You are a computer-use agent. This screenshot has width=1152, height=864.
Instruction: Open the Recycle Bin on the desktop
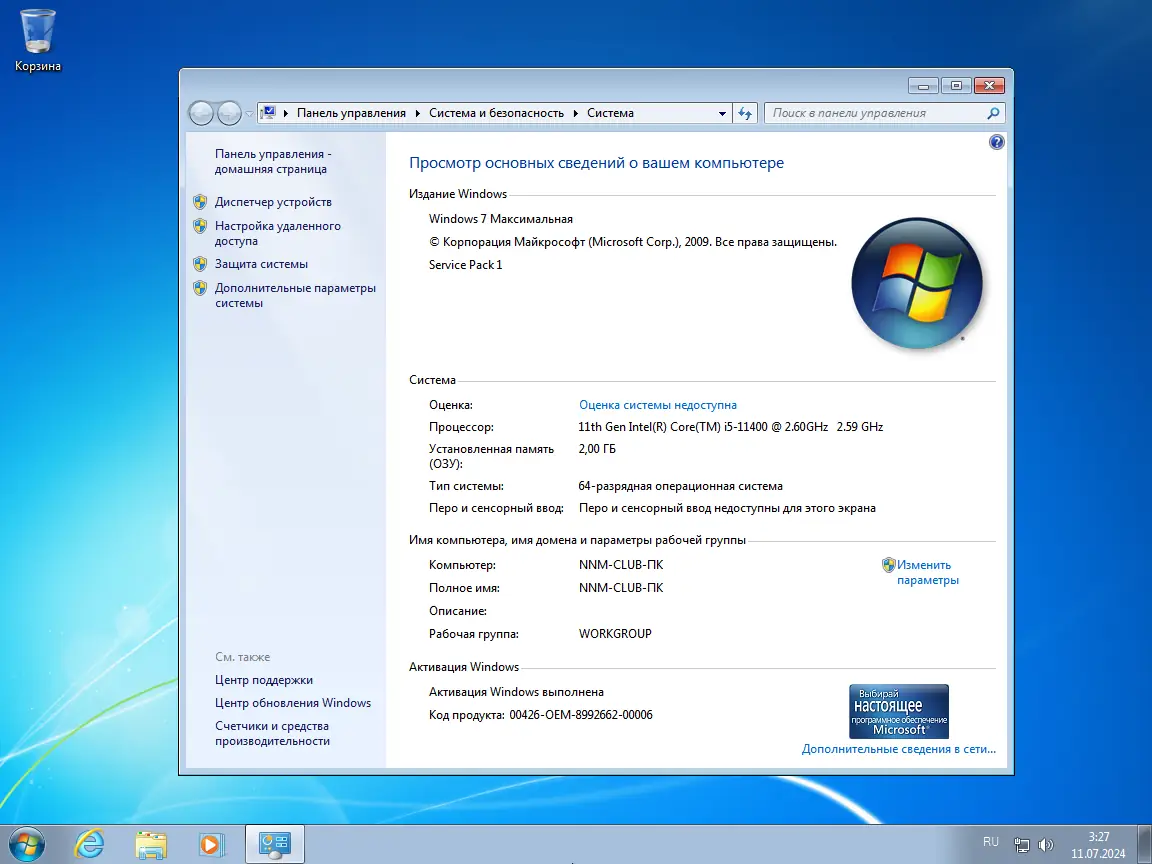click(37, 32)
